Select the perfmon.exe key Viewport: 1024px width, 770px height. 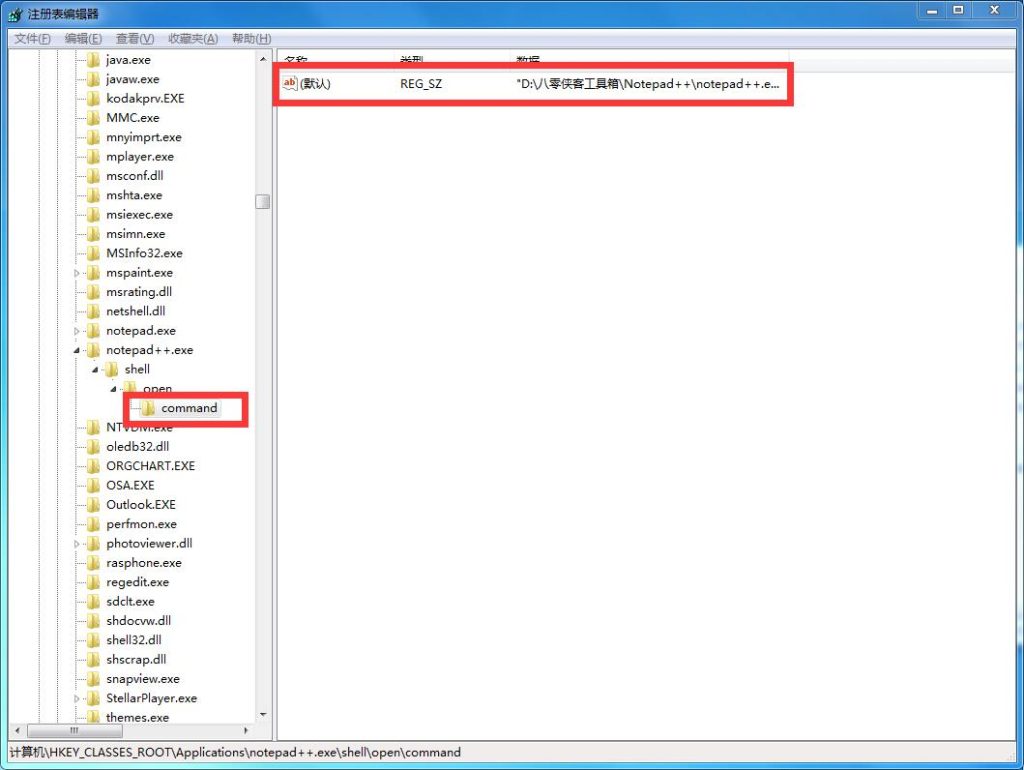pyautogui.click(x=141, y=524)
